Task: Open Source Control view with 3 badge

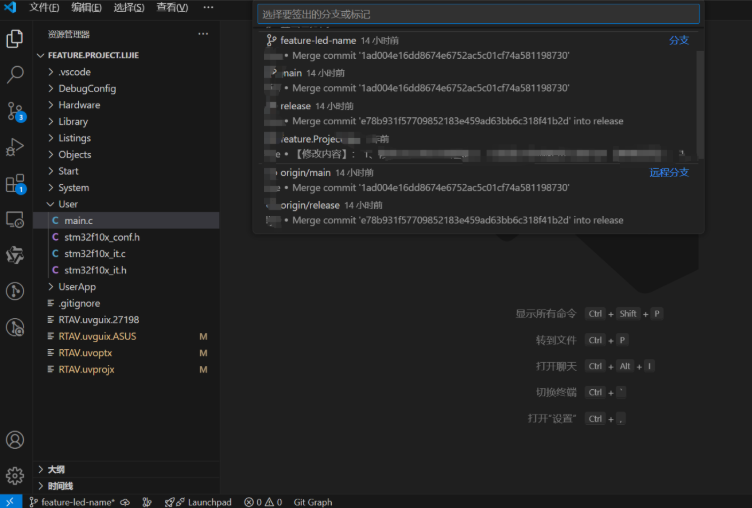Action: point(14,111)
